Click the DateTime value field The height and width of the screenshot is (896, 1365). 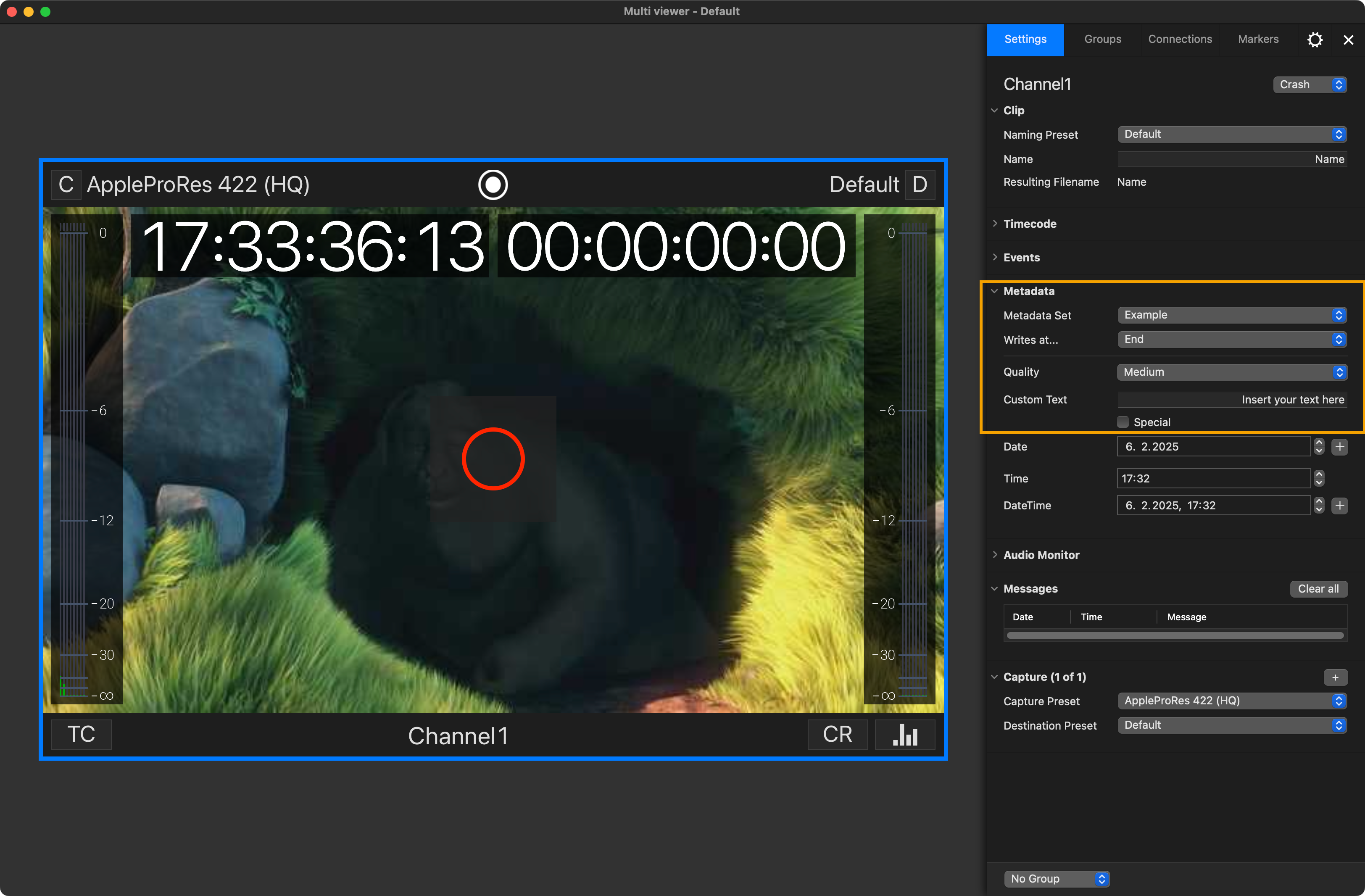[x=1214, y=505]
